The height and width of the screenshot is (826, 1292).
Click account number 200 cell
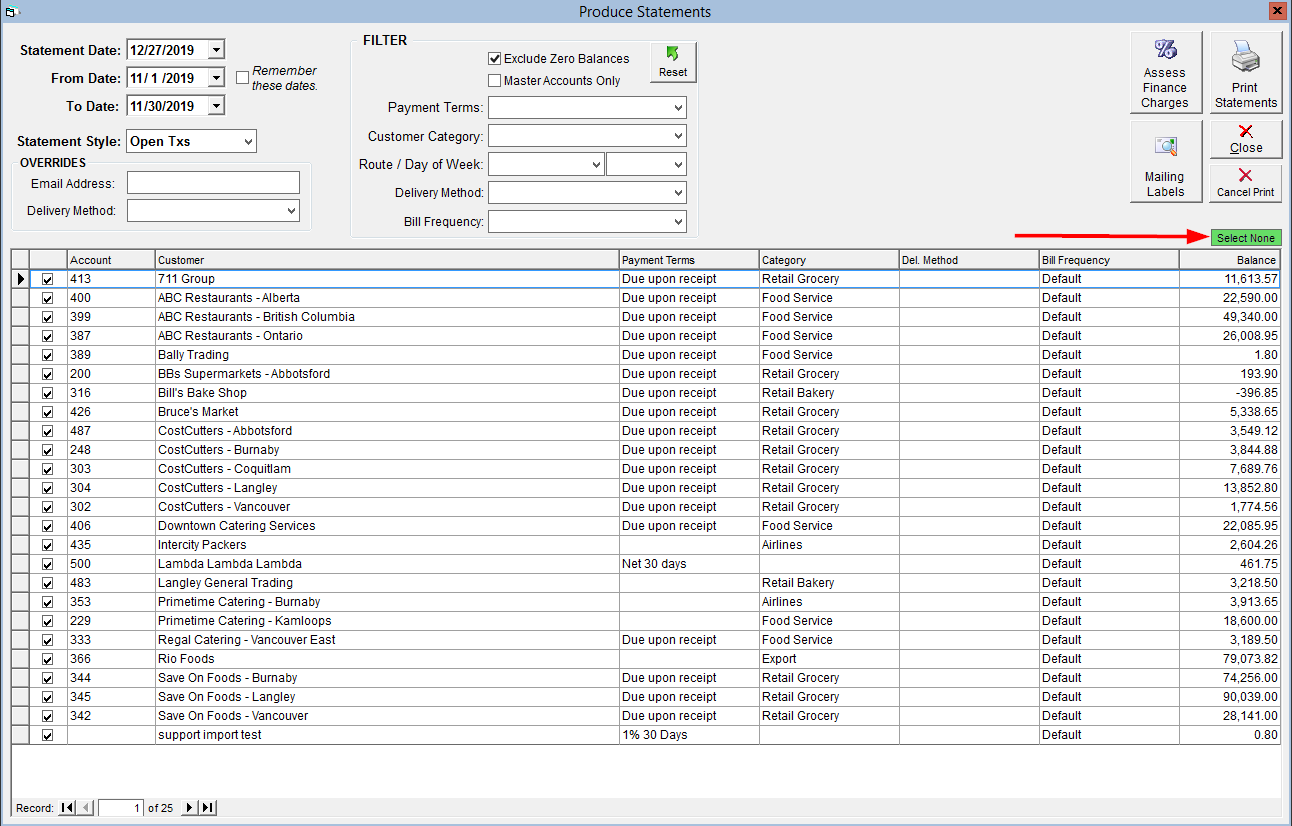[111, 374]
